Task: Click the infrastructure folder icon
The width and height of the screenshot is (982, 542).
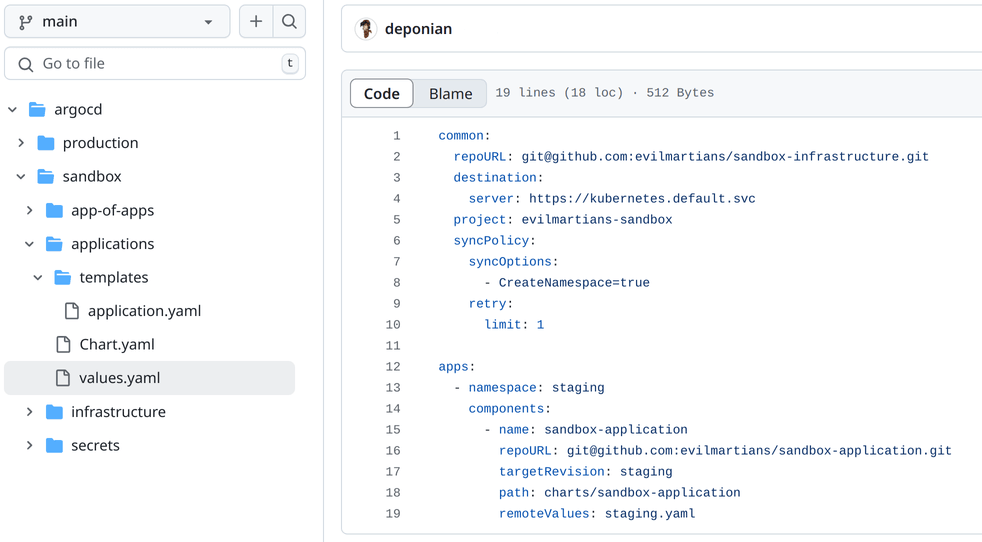Action: [x=54, y=412]
